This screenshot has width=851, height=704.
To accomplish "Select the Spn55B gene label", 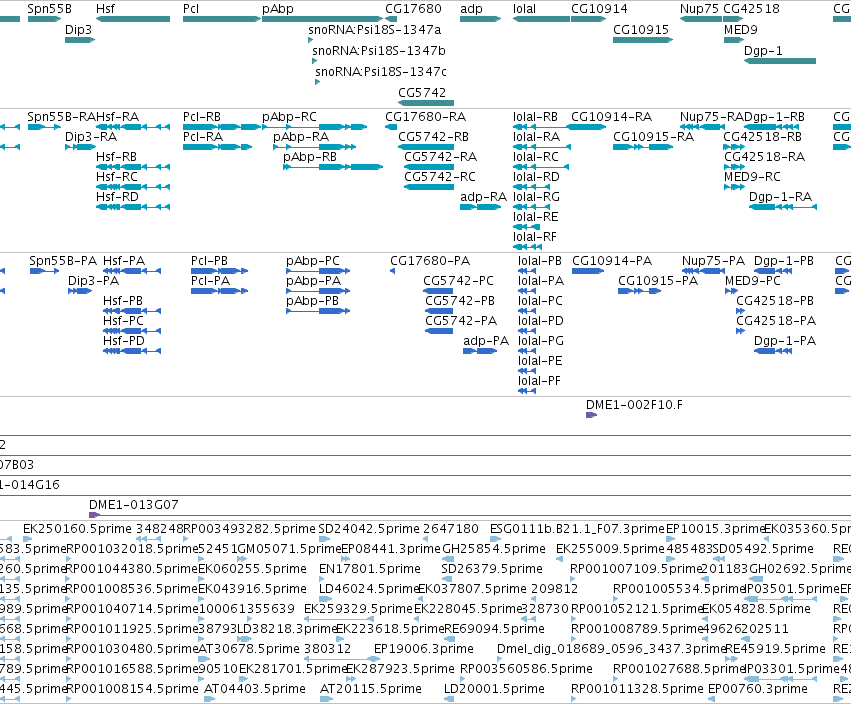I will pos(49,9).
